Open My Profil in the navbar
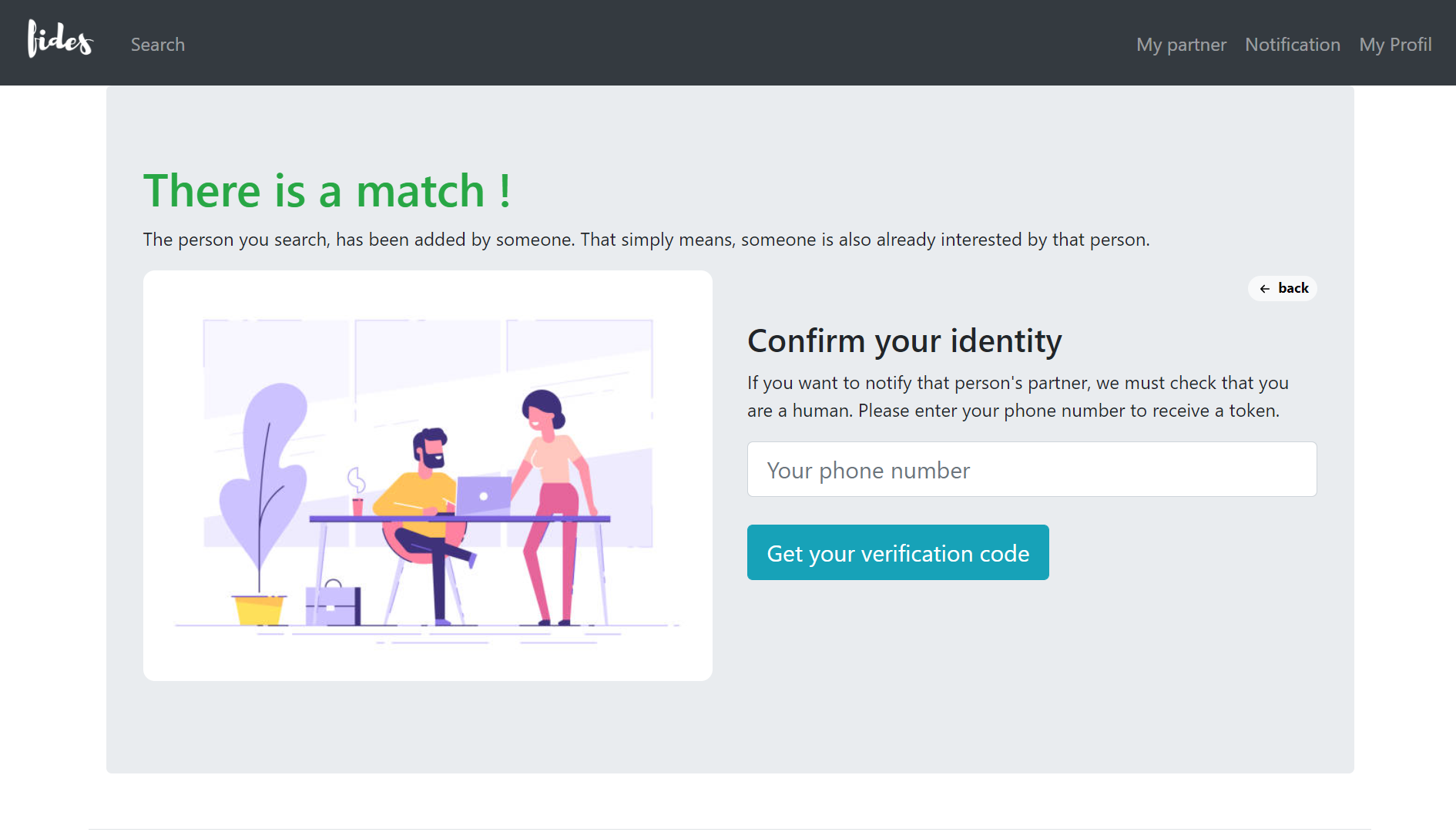The height and width of the screenshot is (832, 1456). tap(1395, 45)
